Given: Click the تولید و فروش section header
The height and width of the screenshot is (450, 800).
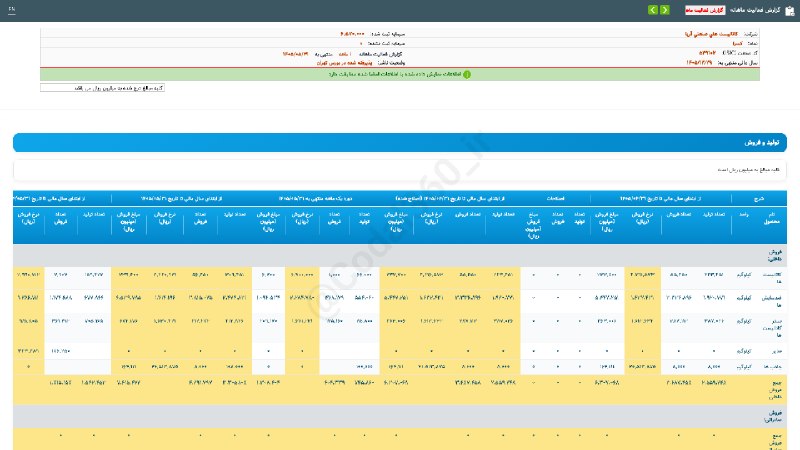Looking at the screenshot, I should click(x=400, y=142).
